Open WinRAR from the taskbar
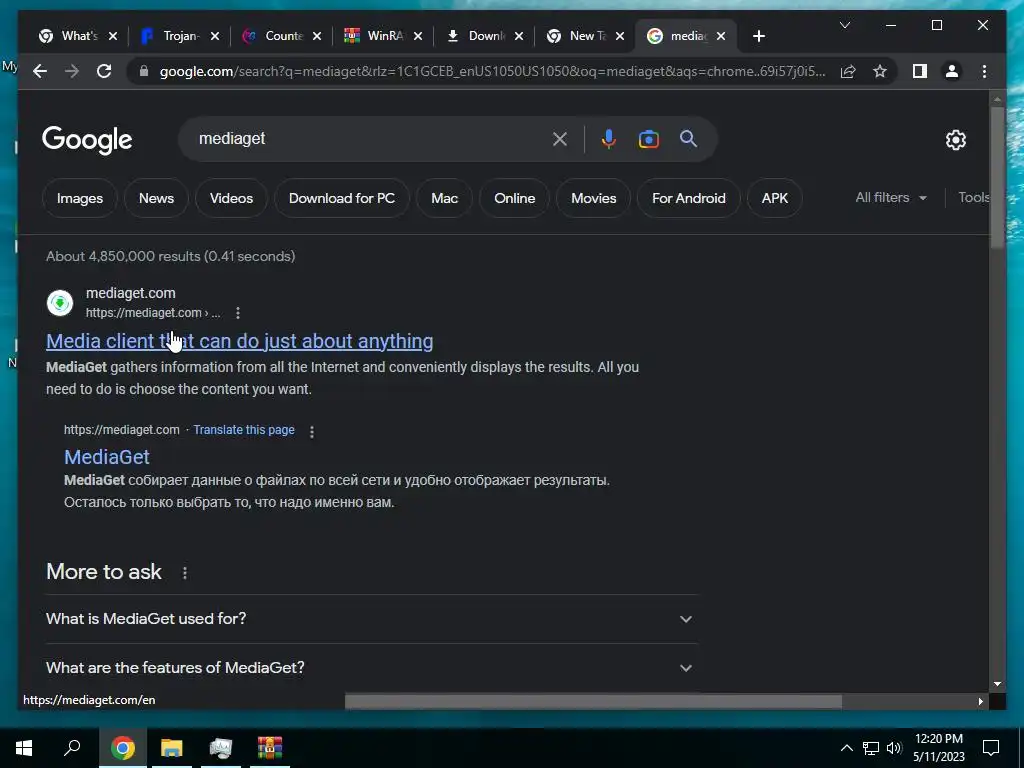Image resolution: width=1024 pixels, height=768 pixels. pyautogui.click(x=269, y=748)
